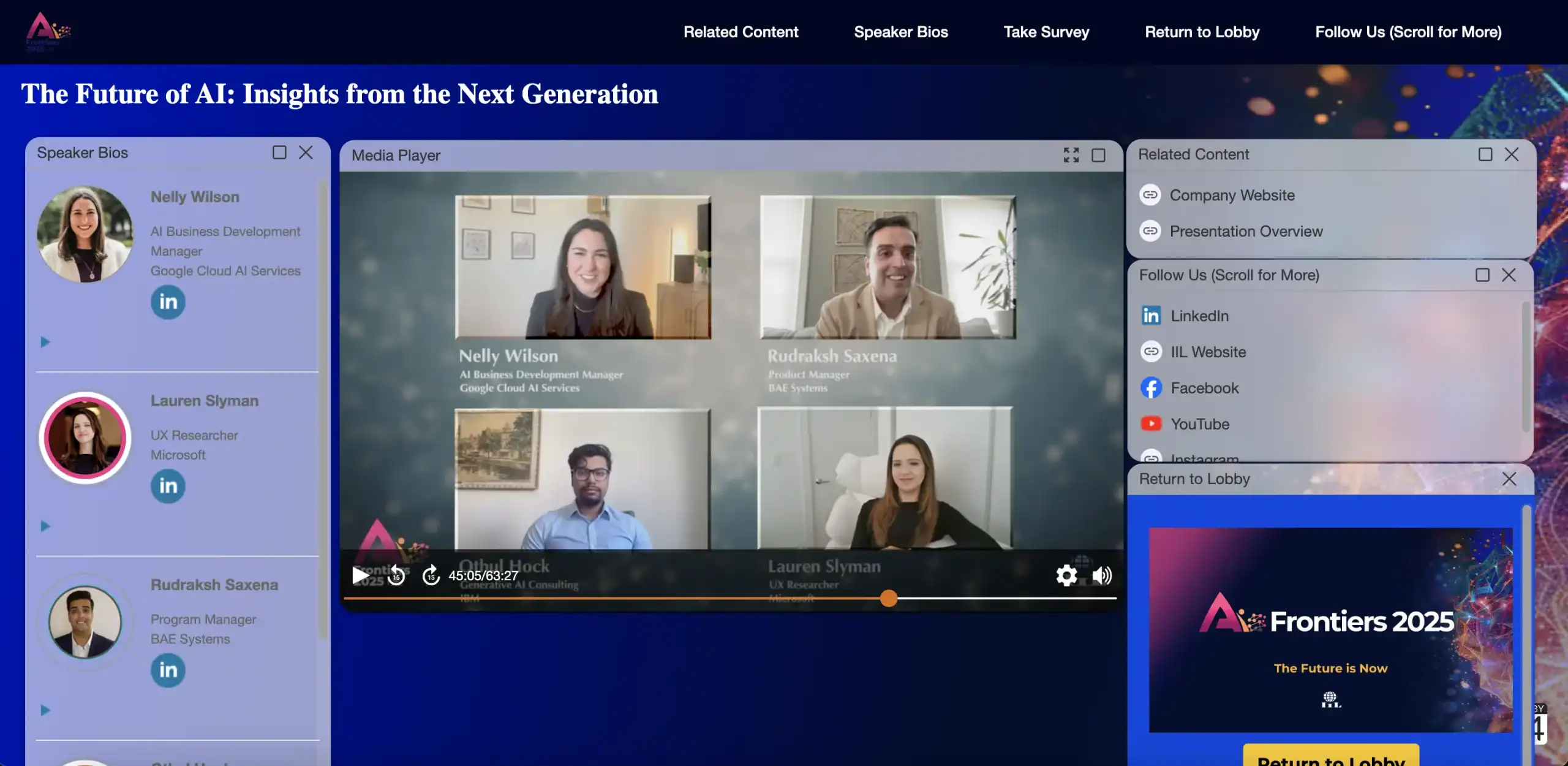Image resolution: width=1568 pixels, height=766 pixels.
Task: Expand Rudraksh Saxena's bio details
Action: click(45, 710)
